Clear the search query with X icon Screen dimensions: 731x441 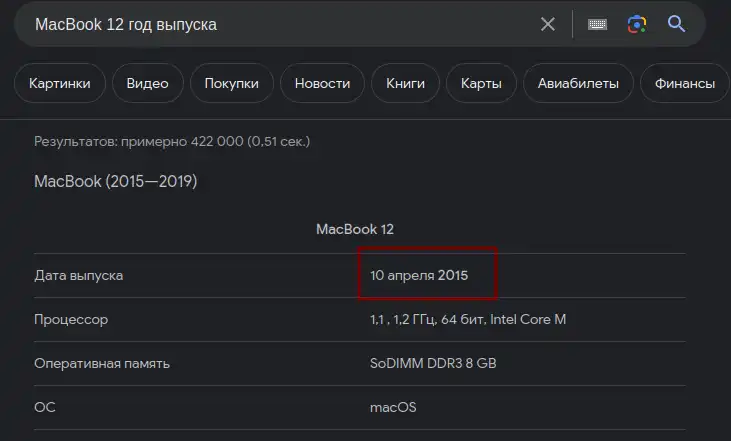point(547,24)
